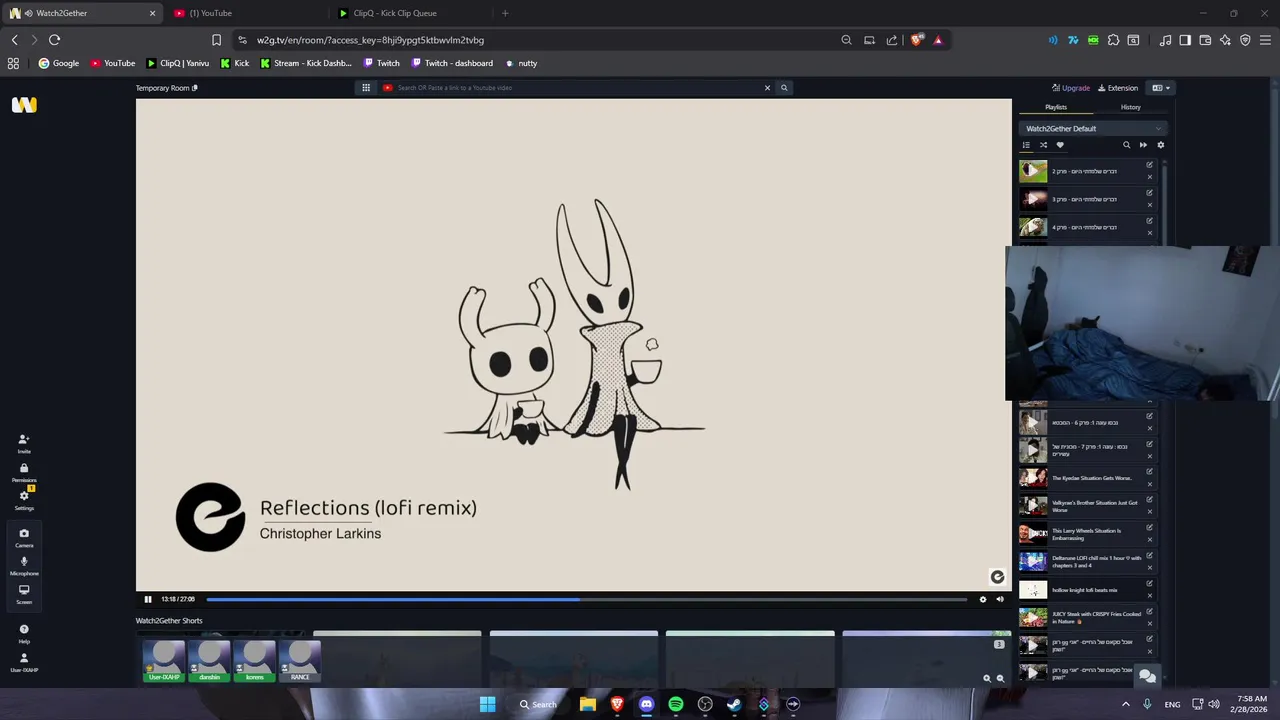Open the Help question mark icon
The height and width of the screenshot is (720, 1280).
(24, 634)
